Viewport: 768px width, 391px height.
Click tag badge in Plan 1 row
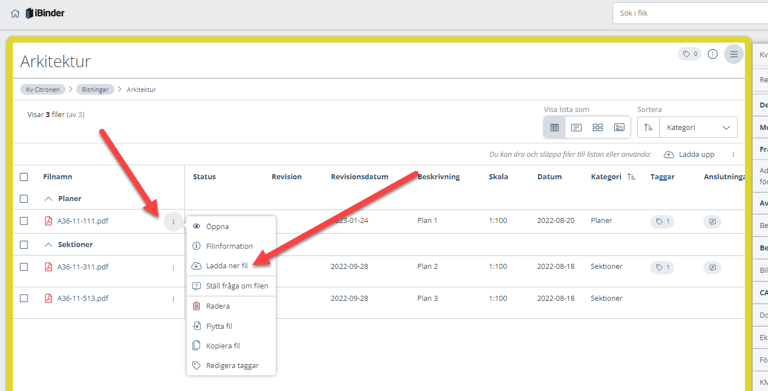(662, 222)
